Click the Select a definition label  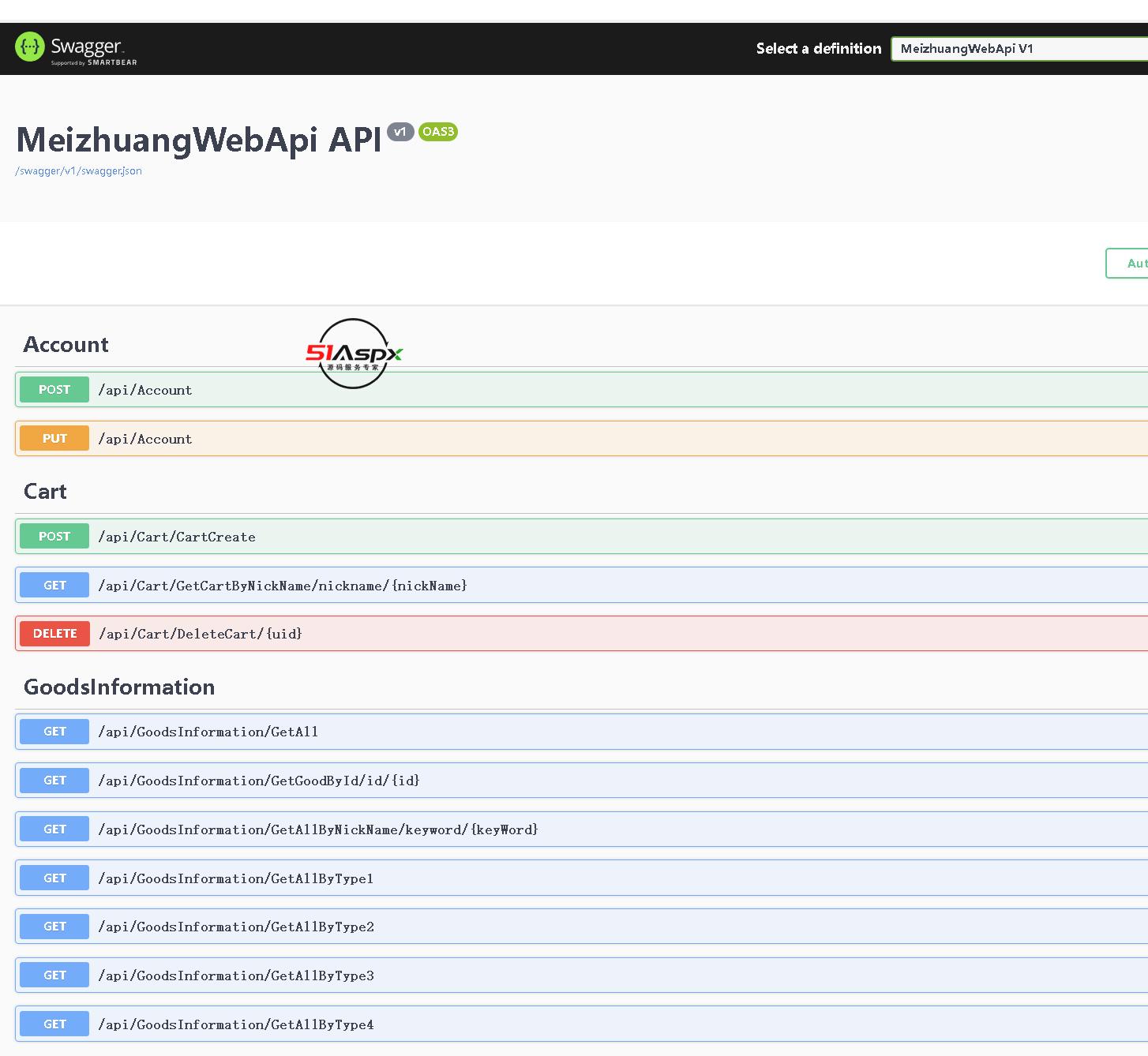tap(819, 48)
